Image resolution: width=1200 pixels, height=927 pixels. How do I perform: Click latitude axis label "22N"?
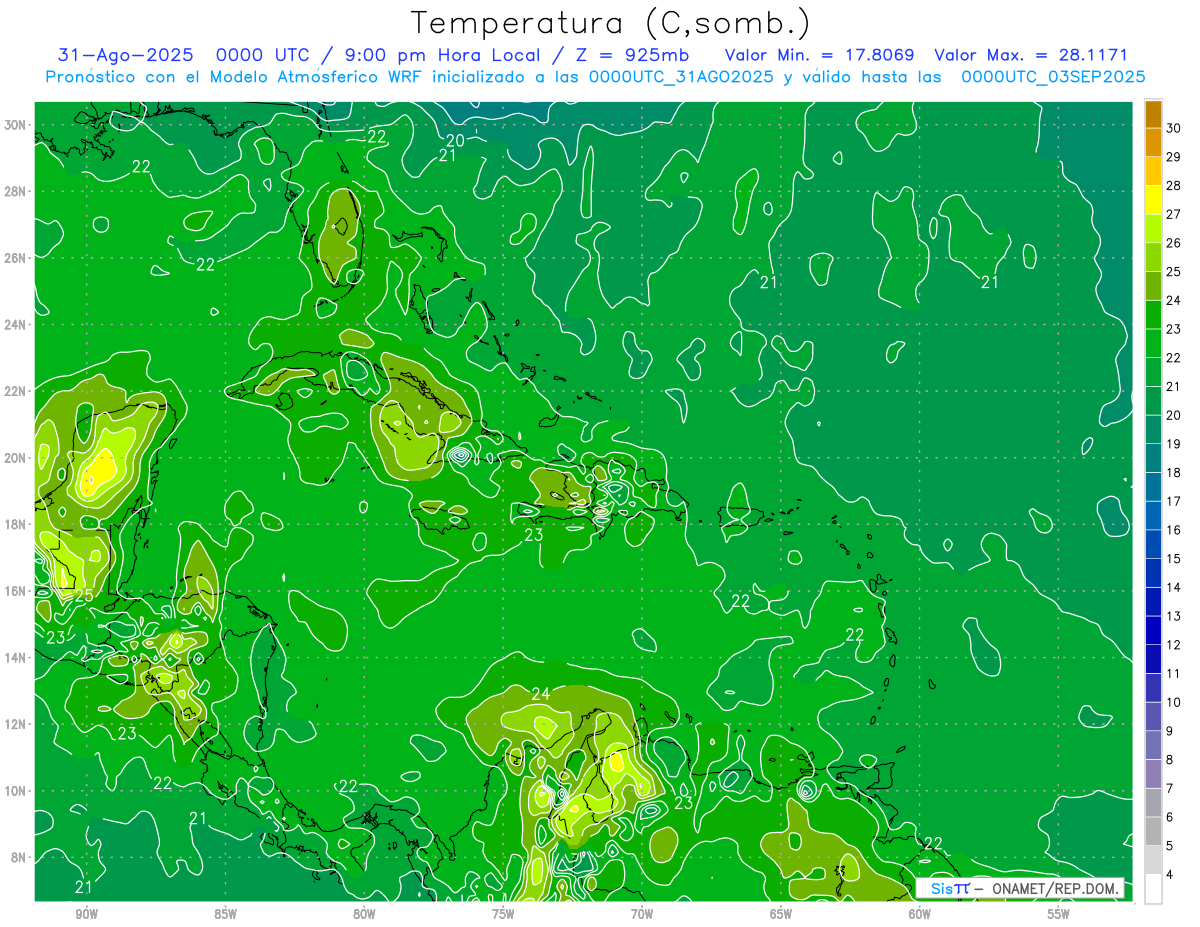click(x=15, y=391)
